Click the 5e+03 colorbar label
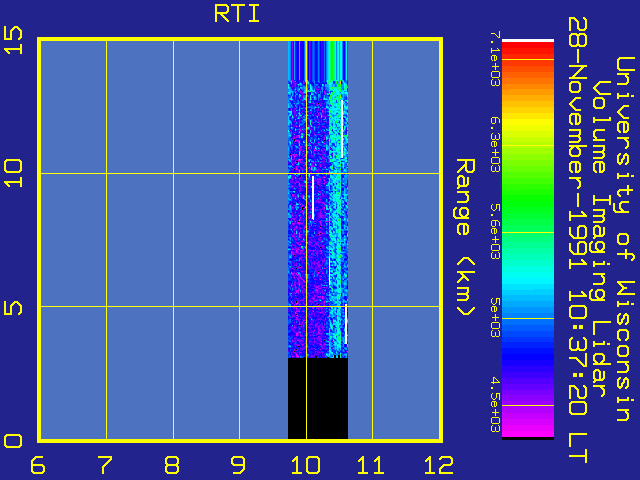This screenshot has width=640, height=480. click(495, 318)
